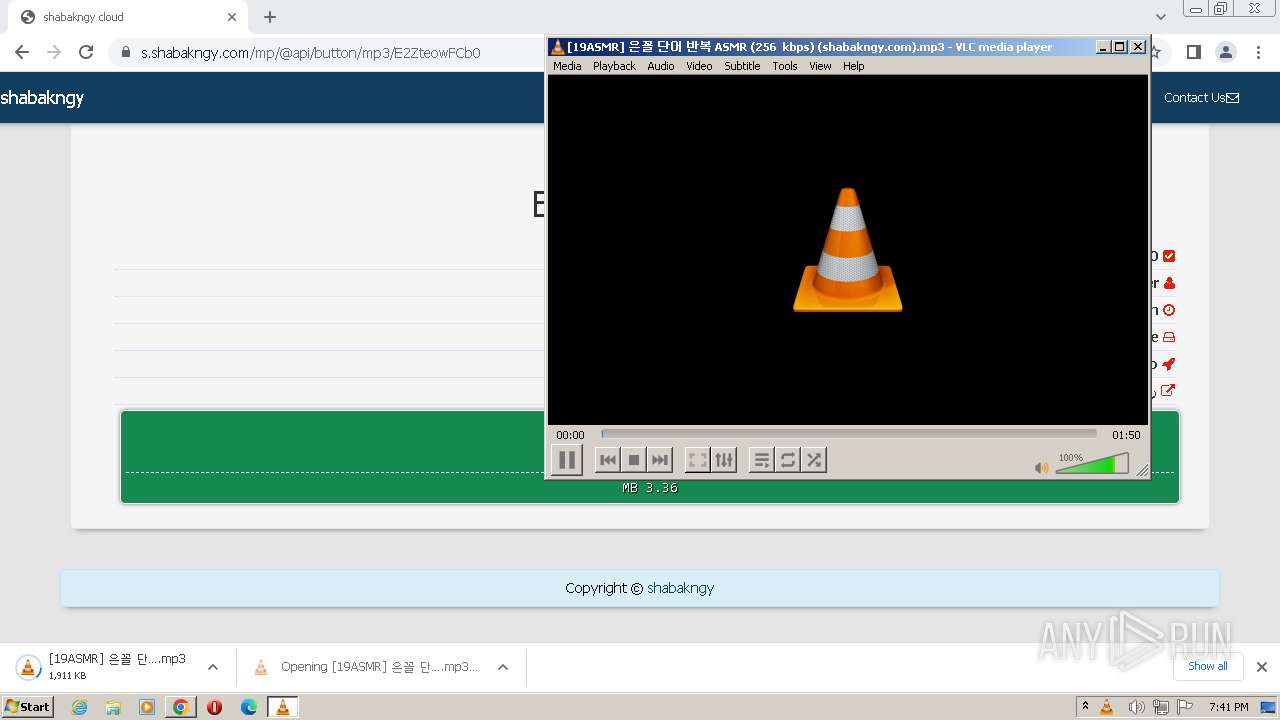
Task: Click the VLC cone in video area
Action: pyautogui.click(x=848, y=250)
